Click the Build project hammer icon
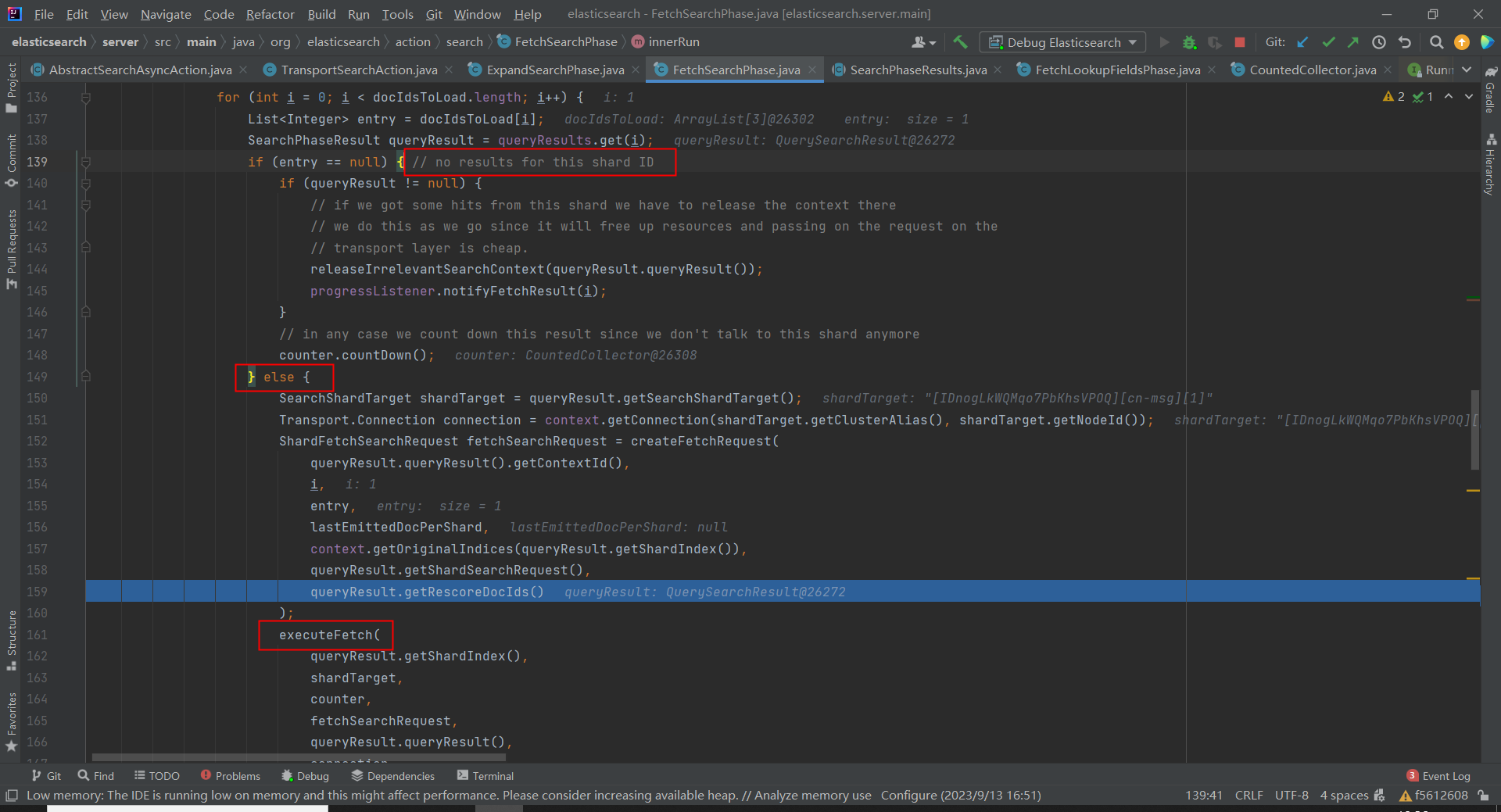Viewport: 1501px width, 812px height. pos(960,42)
